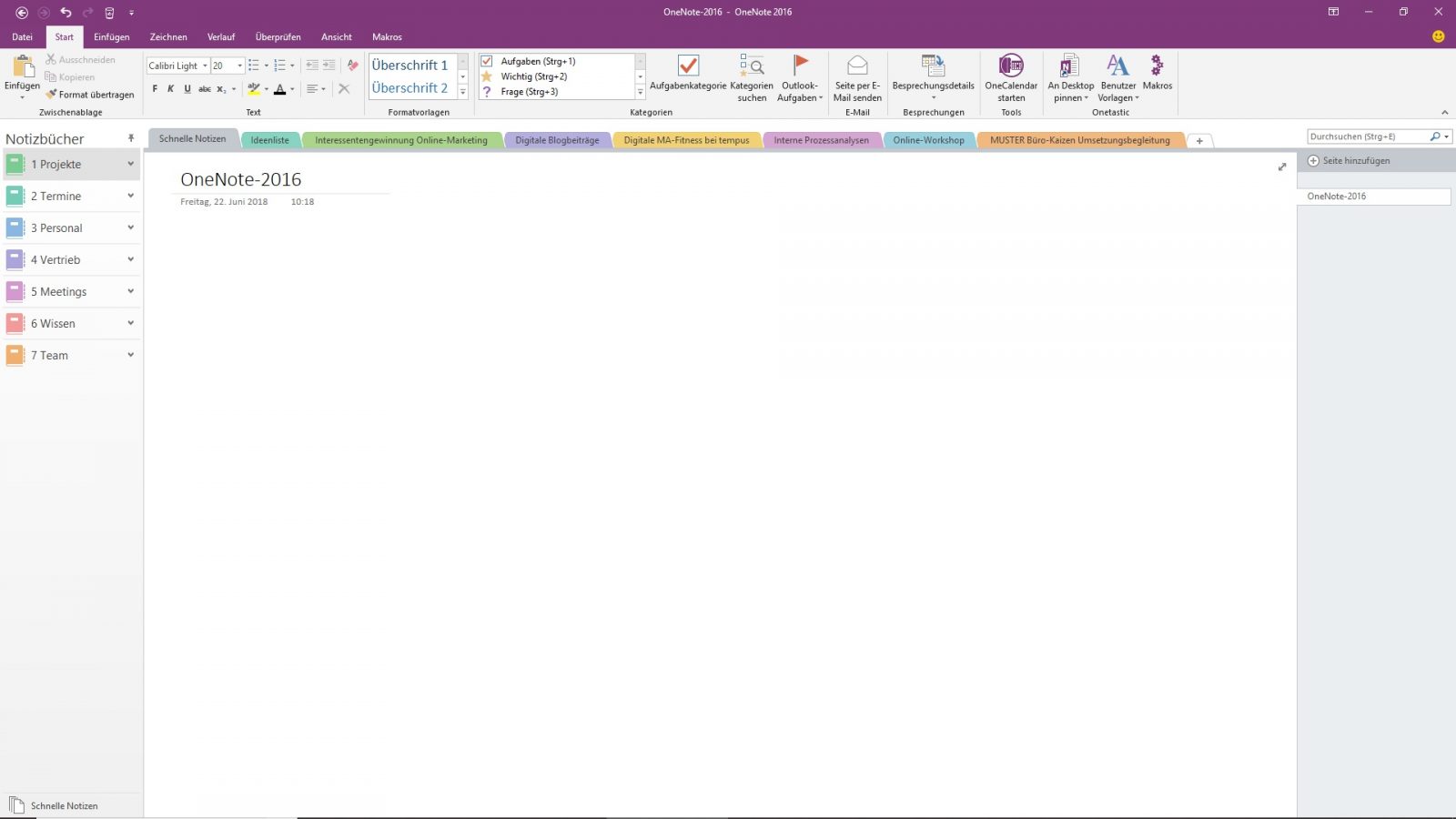Switch to the Zeichnen ribbon tab
The image size is (1456, 819).
coord(168,36)
